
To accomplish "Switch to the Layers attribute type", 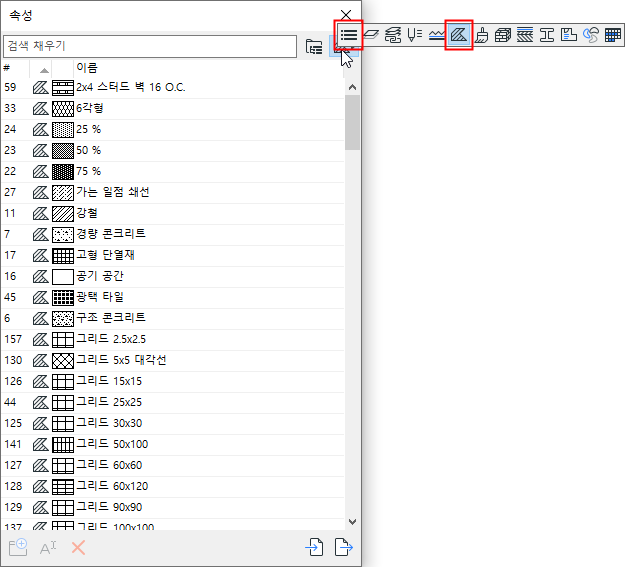I will [371, 35].
